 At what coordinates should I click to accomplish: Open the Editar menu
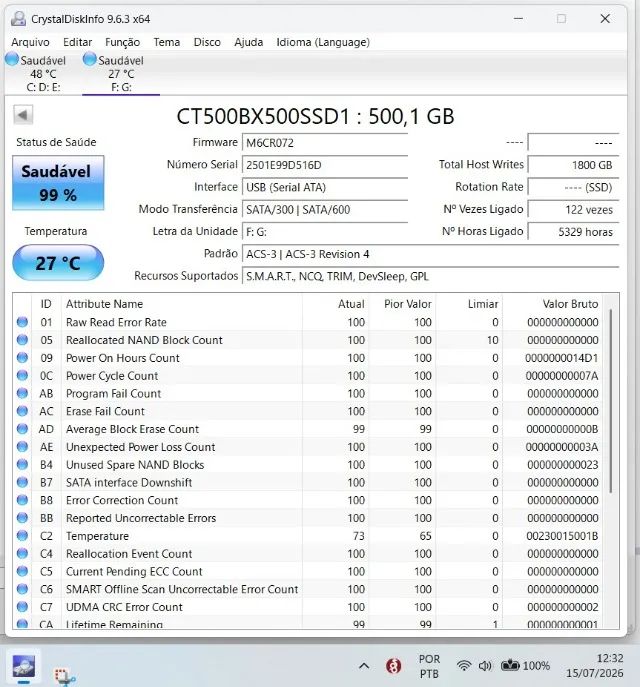point(78,42)
